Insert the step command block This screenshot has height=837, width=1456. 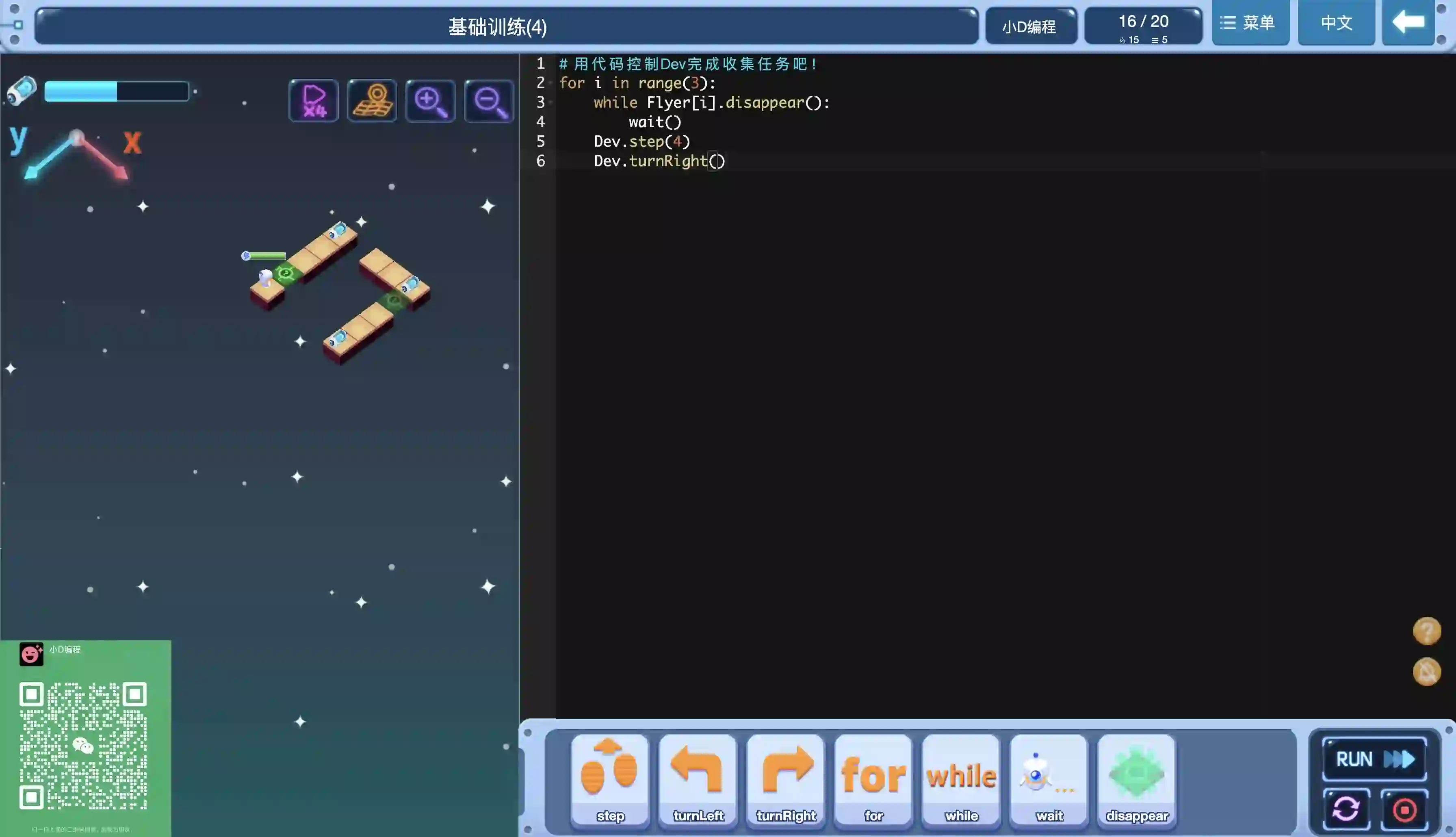click(610, 780)
